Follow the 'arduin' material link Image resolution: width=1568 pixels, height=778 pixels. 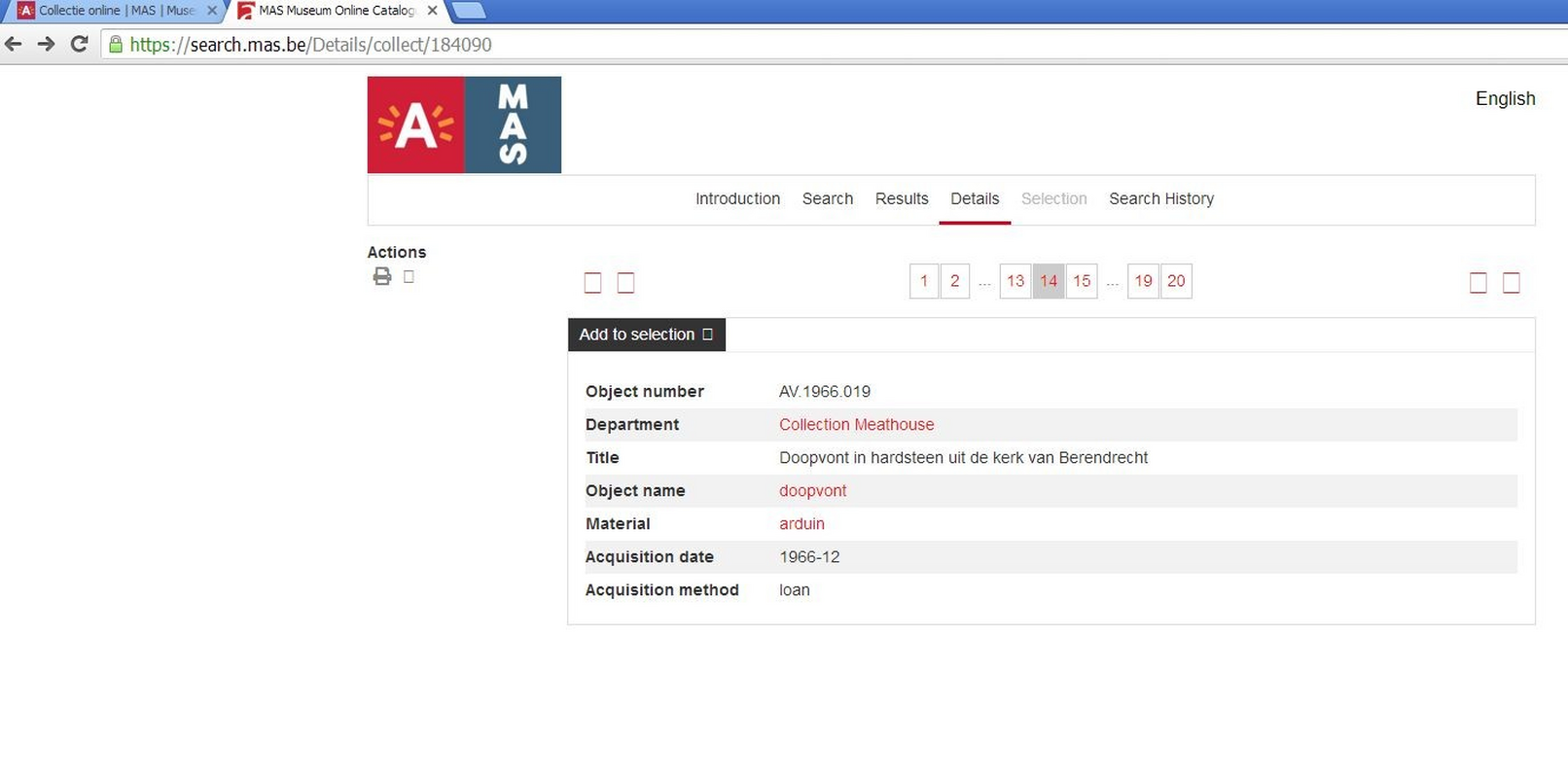[802, 524]
